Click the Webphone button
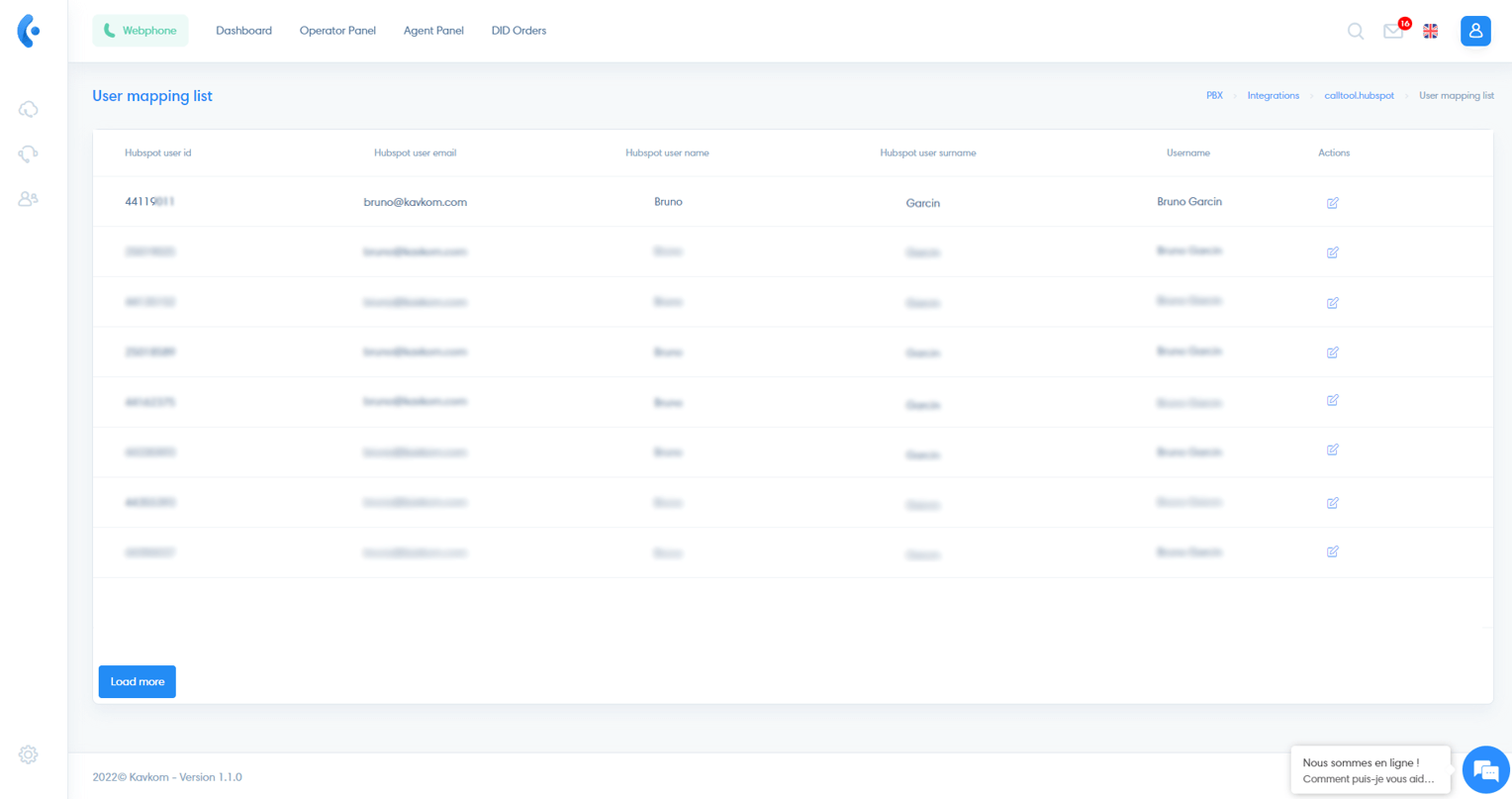The image size is (1512, 799). point(141,31)
